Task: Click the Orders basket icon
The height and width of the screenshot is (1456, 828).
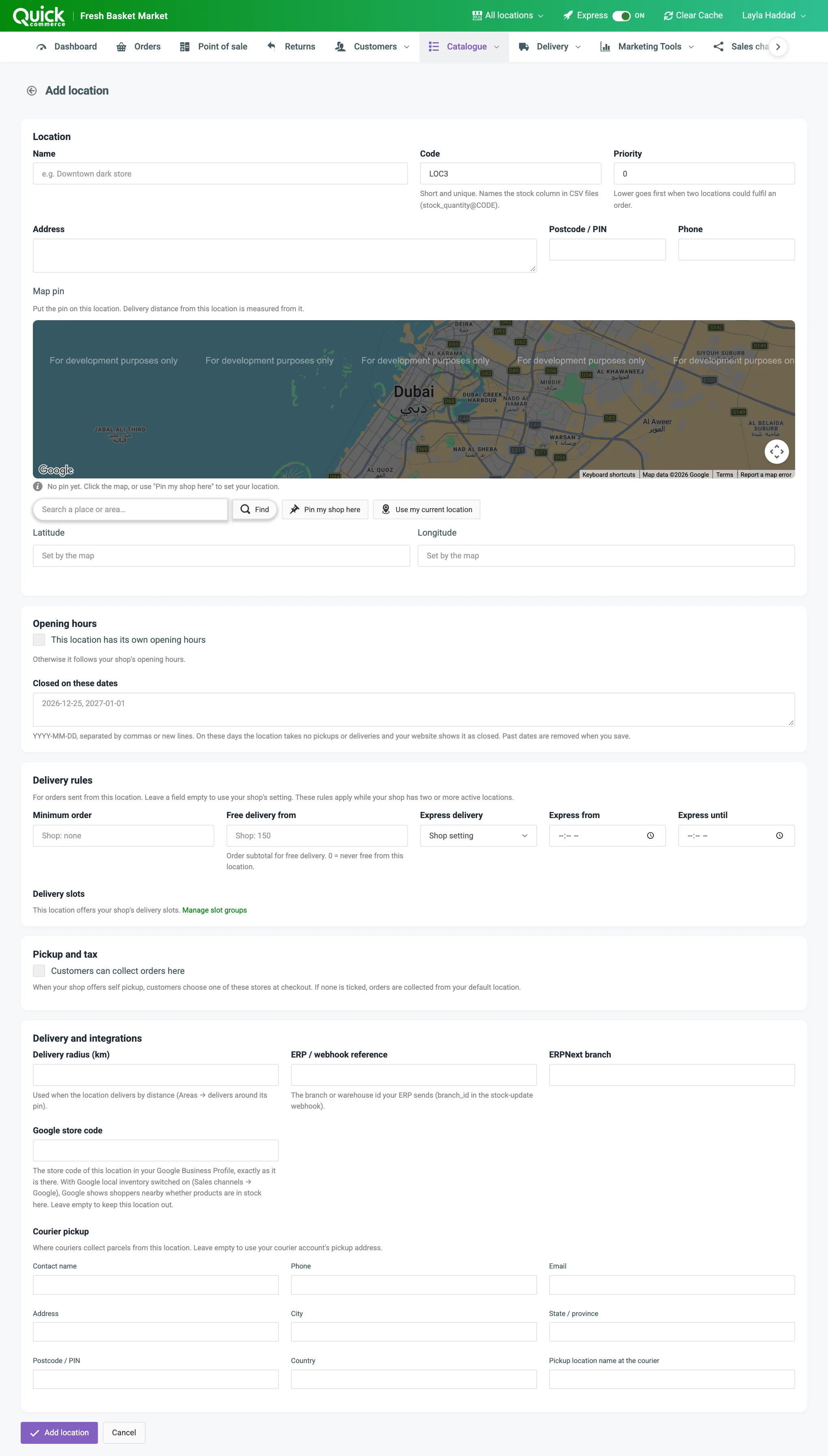Action: pos(121,47)
